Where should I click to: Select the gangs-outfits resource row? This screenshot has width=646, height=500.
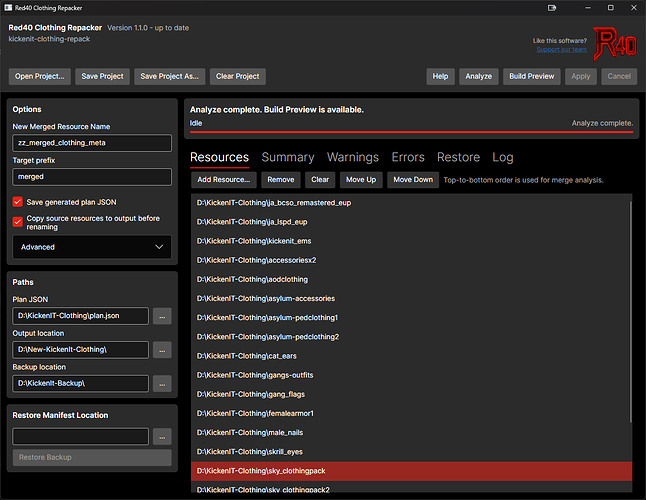click(411, 376)
